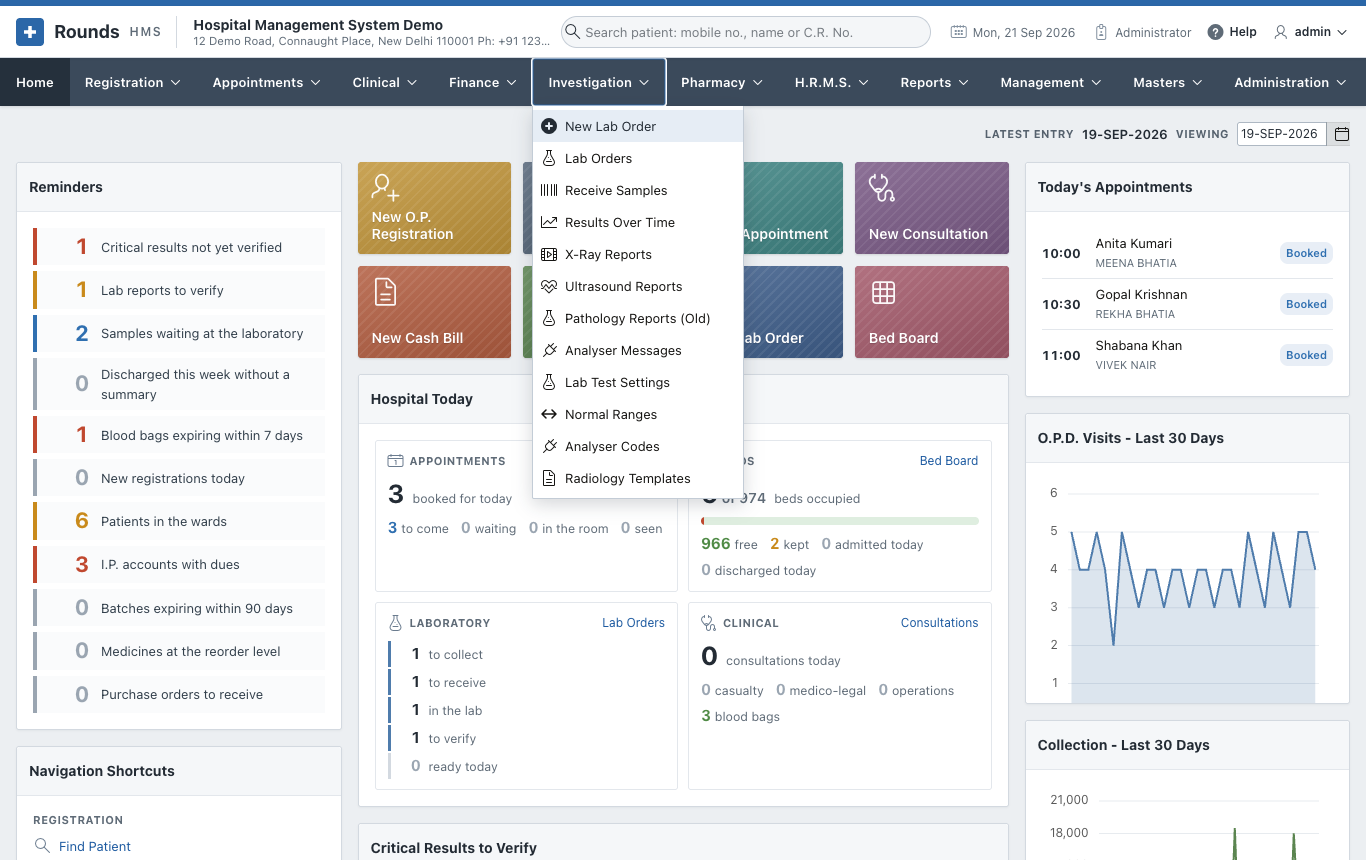
Task: Expand the Registration menu
Action: pyautogui.click(x=133, y=82)
